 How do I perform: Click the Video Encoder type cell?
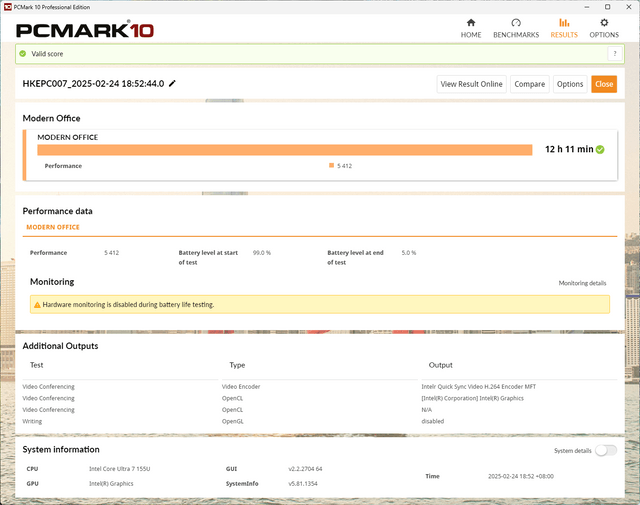(x=241, y=387)
